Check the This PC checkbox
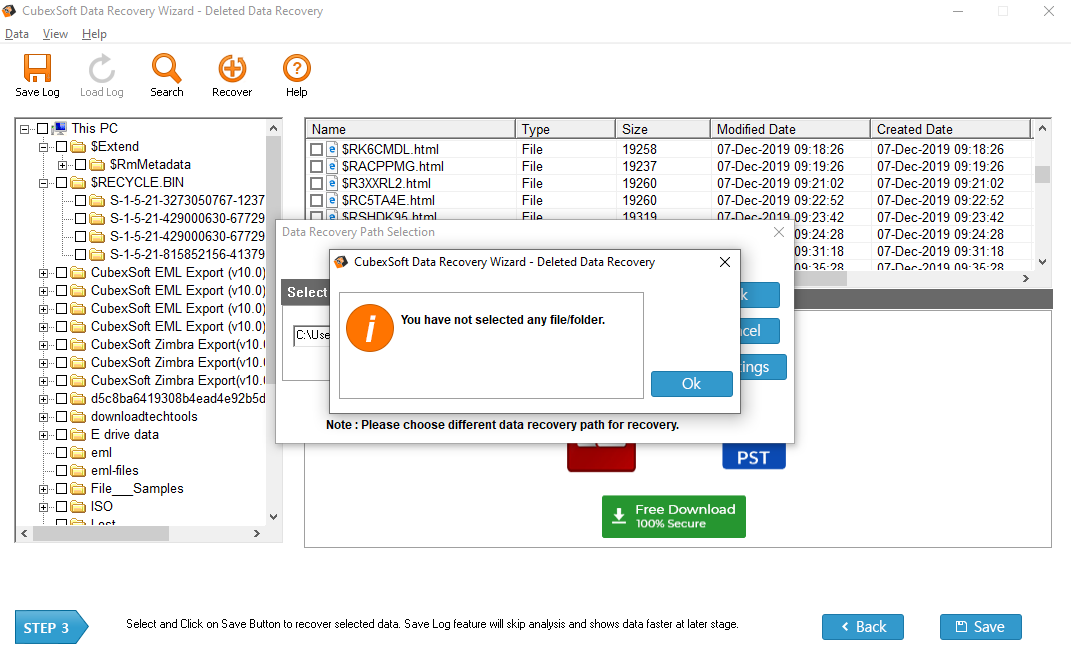This screenshot has width=1071, height=663. tap(42, 128)
